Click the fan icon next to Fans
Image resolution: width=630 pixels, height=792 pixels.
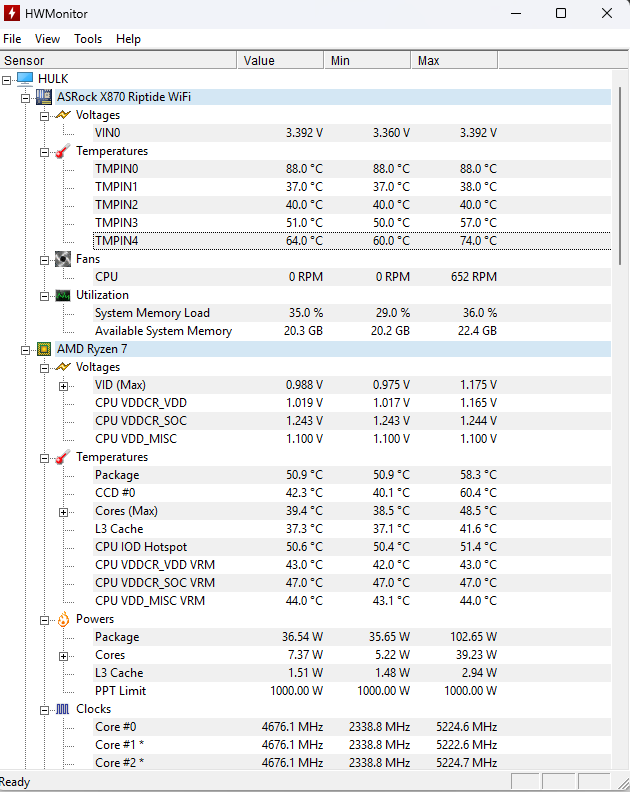(62, 259)
